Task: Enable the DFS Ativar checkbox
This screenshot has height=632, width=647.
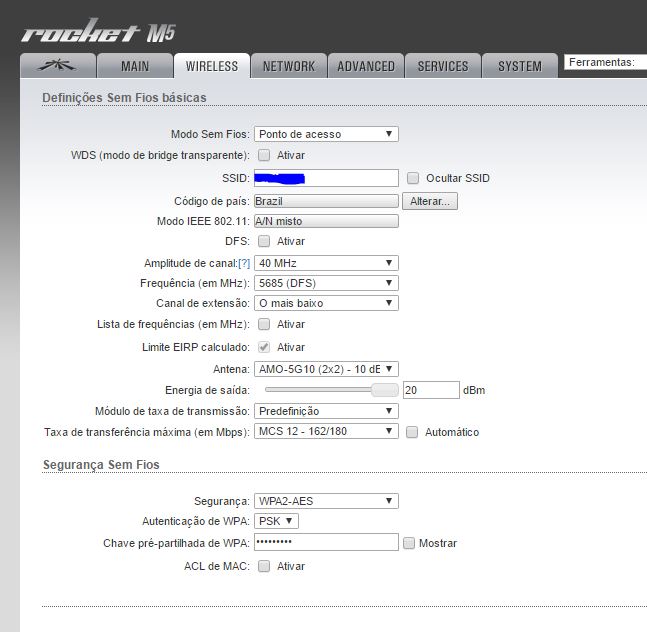Action: pos(264,241)
